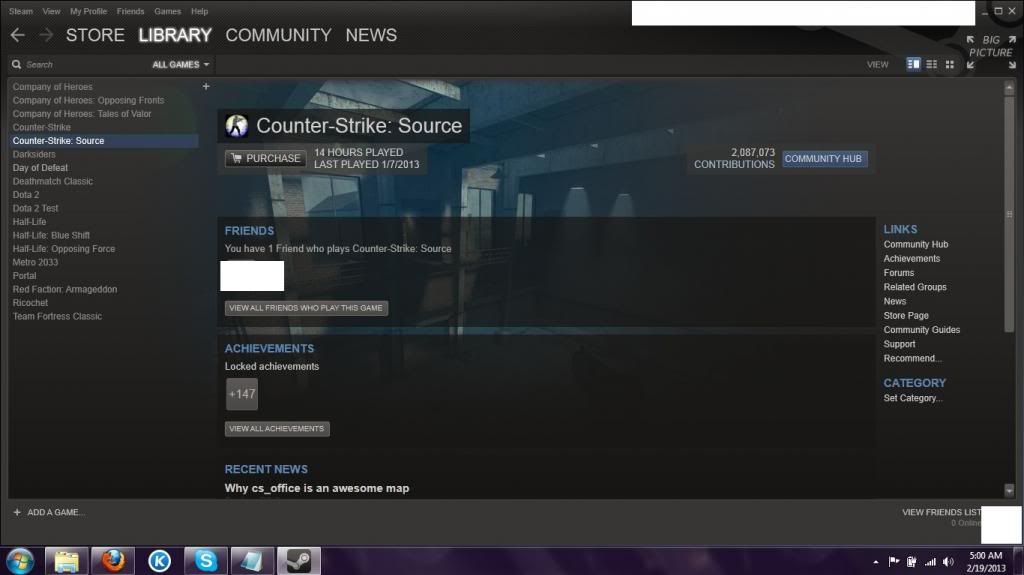Open the View menu
The height and width of the screenshot is (575, 1024).
51,11
